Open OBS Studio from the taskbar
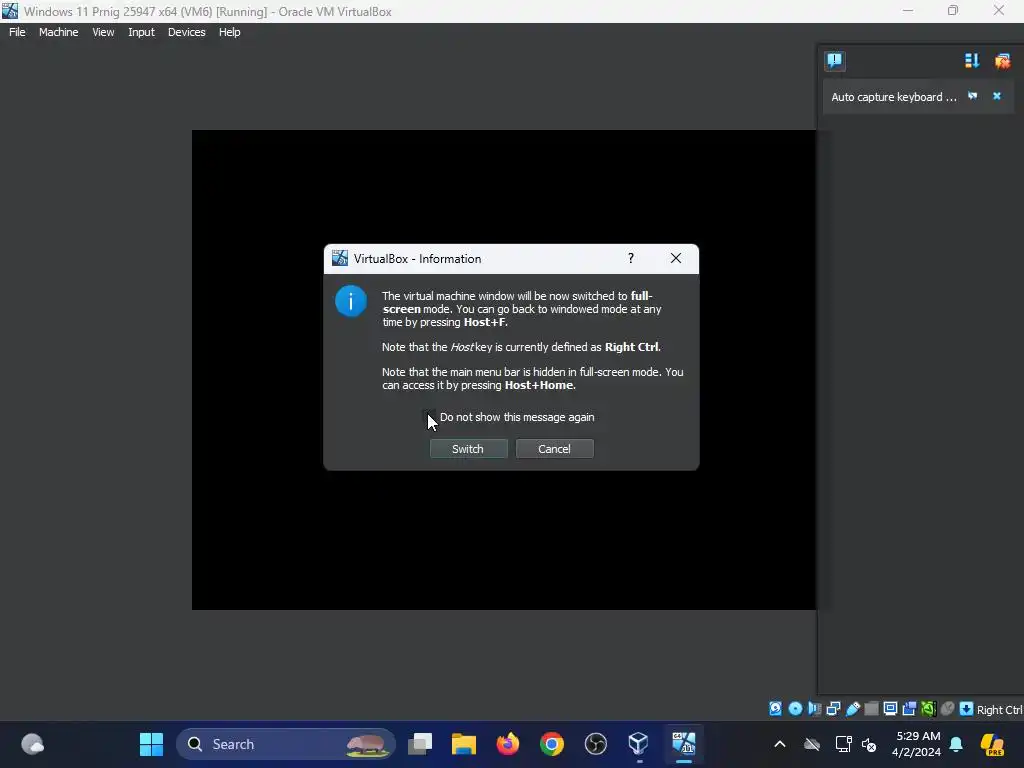 [x=596, y=744]
